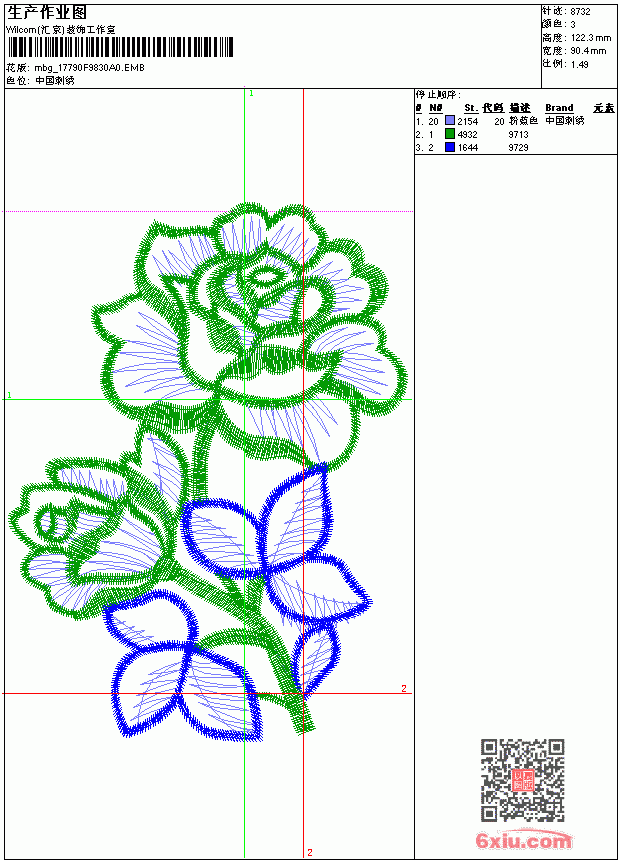620x860 pixels.
Task: Select the file name mbg_17790F9830A0.EMB
Action: click(x=89, y=68)
